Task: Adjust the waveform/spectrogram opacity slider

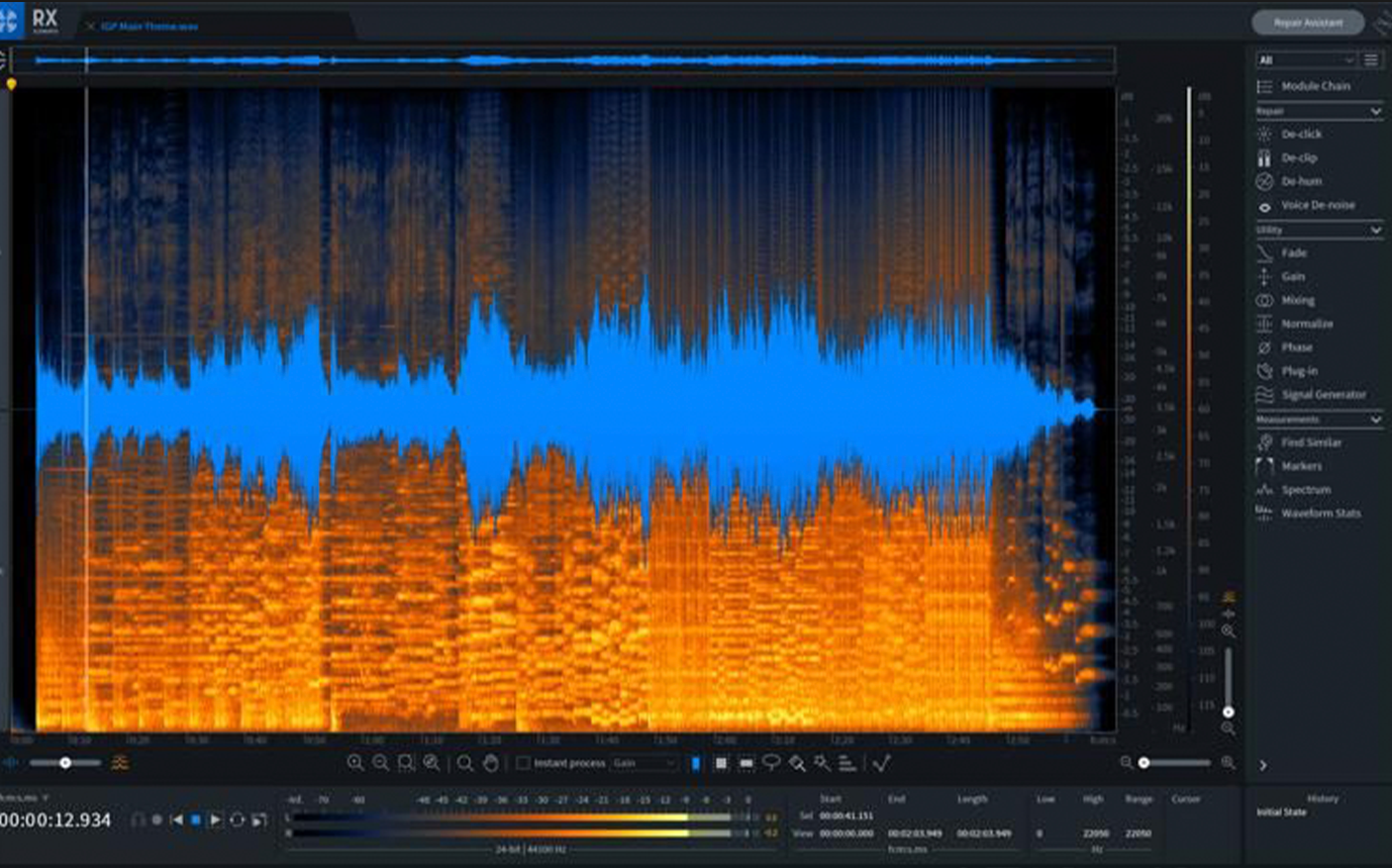Action: pyautogui.click(x=65, y=763)
